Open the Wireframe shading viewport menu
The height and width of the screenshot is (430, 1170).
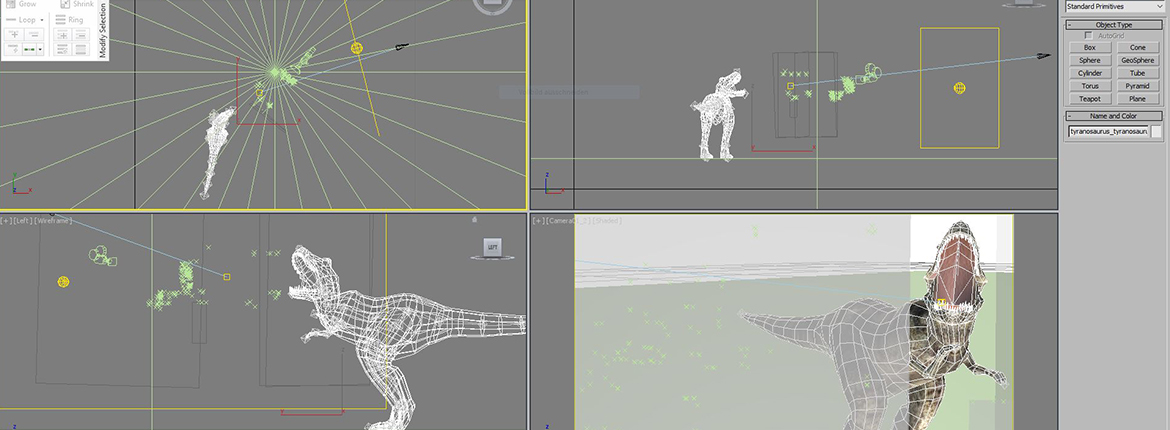54,220
